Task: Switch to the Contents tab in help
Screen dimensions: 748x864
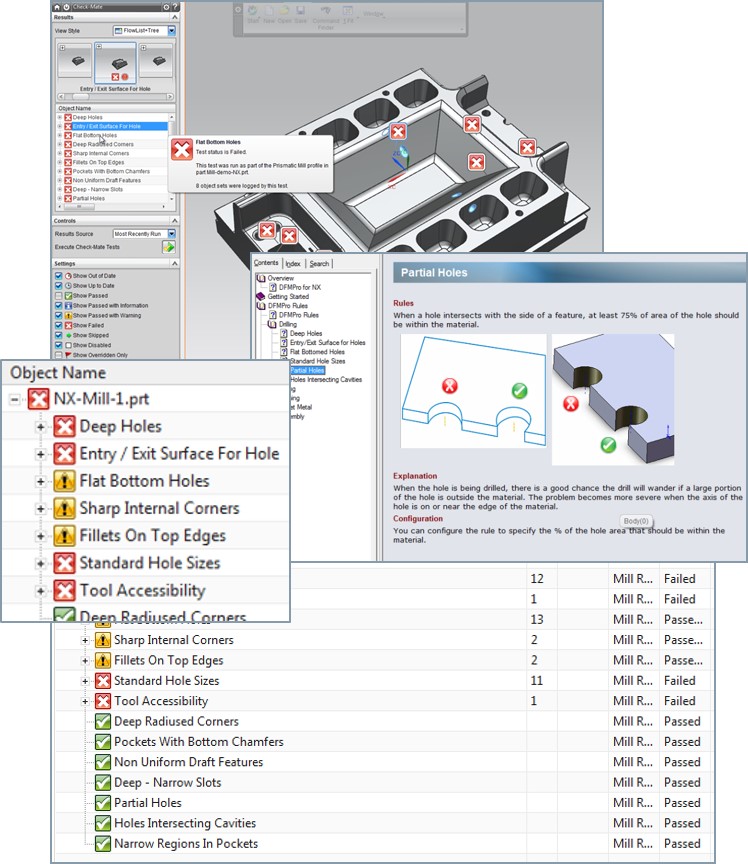Action: 266,263
